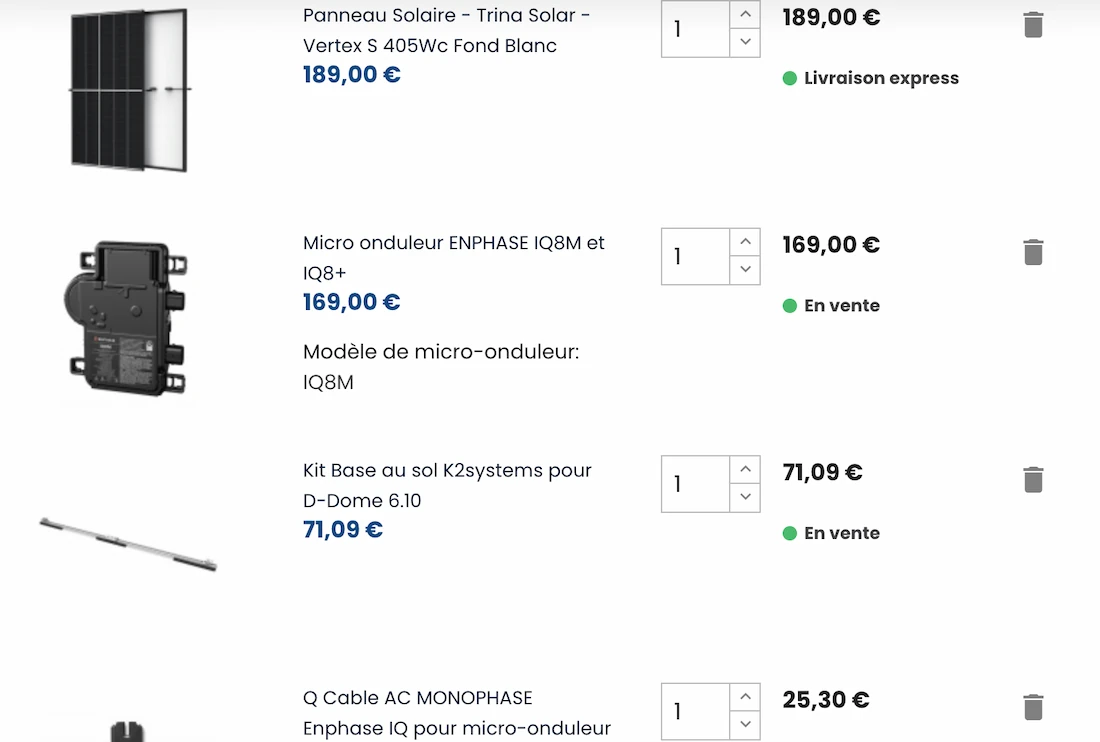Delete the Kit Base au sol K2systems item
Screen dimensions: 1100x742
[1033, 480]
